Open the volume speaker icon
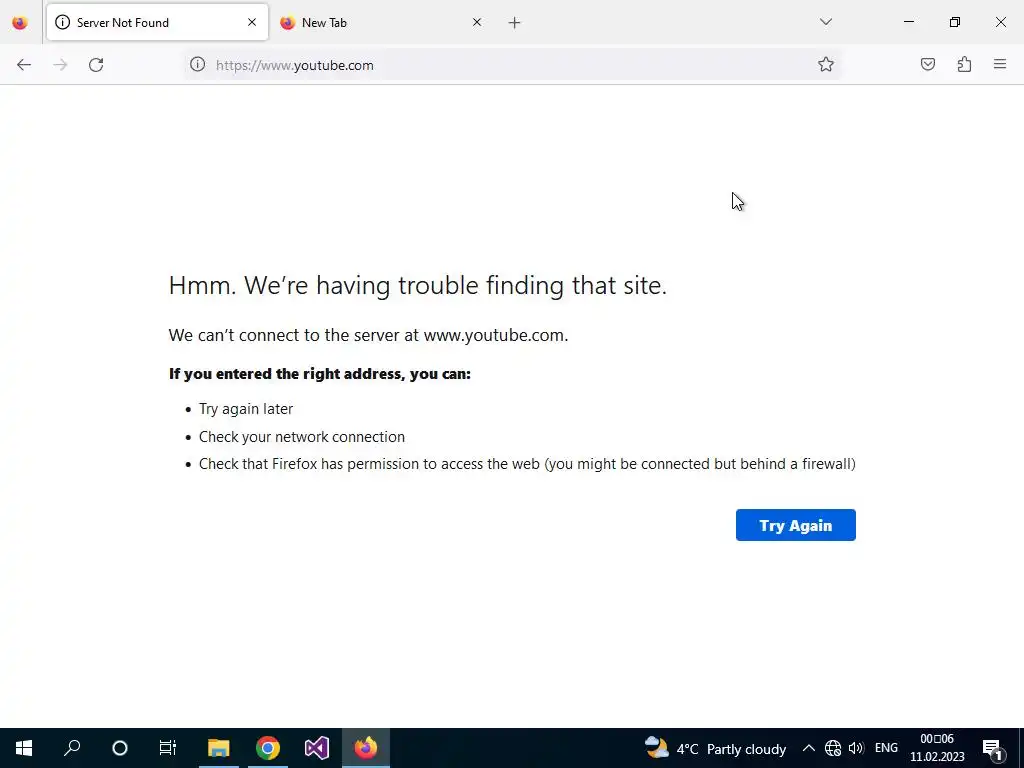This screenshot has height=768, width=1024. 856,748
